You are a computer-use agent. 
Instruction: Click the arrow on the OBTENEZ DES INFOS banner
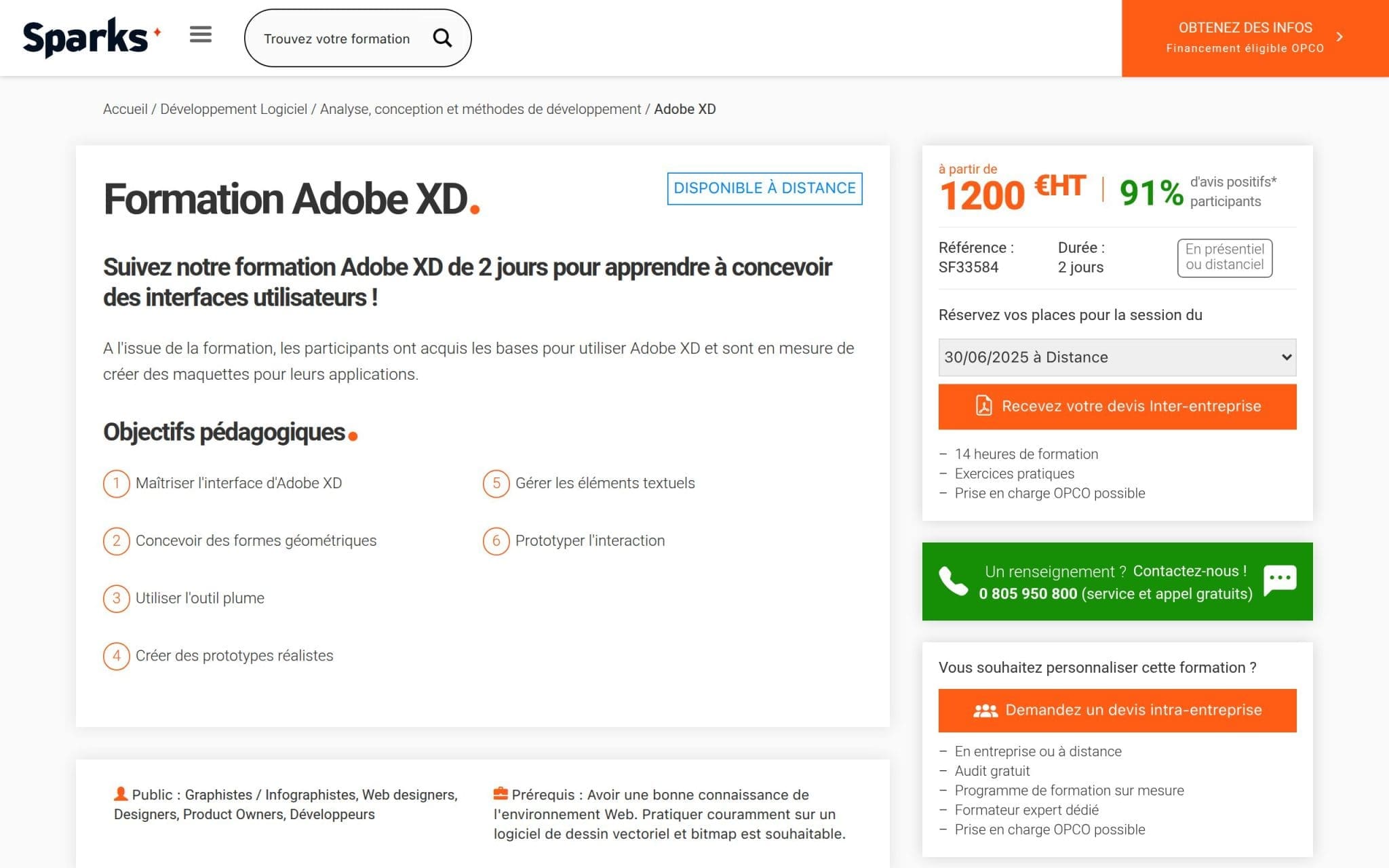(1339, 37)
